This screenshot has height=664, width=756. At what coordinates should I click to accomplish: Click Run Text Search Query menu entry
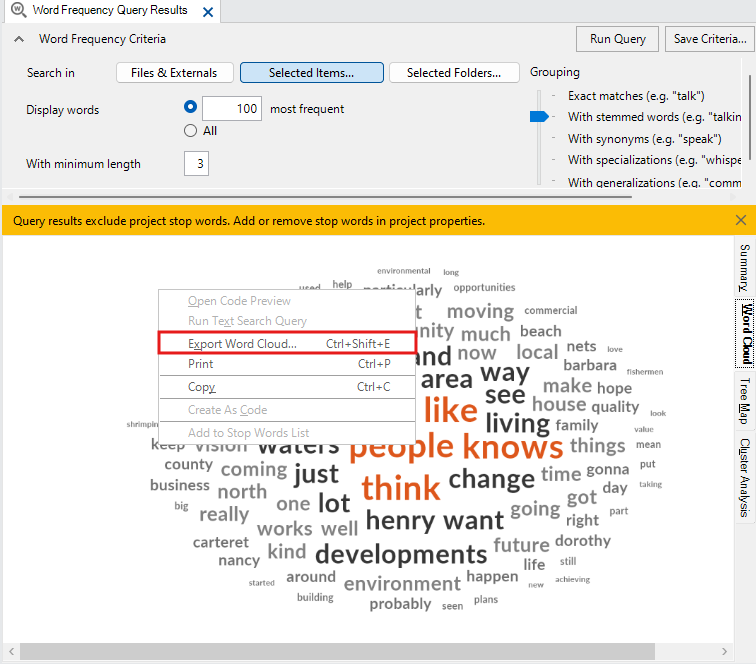287,321
